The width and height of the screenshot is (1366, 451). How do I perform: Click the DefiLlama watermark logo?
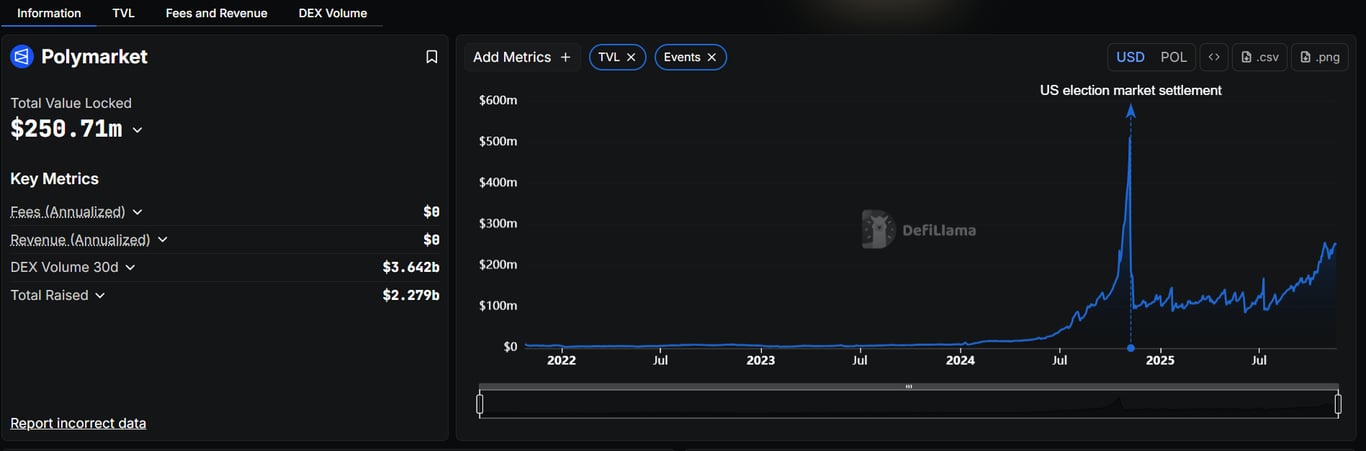click(878, 230)
